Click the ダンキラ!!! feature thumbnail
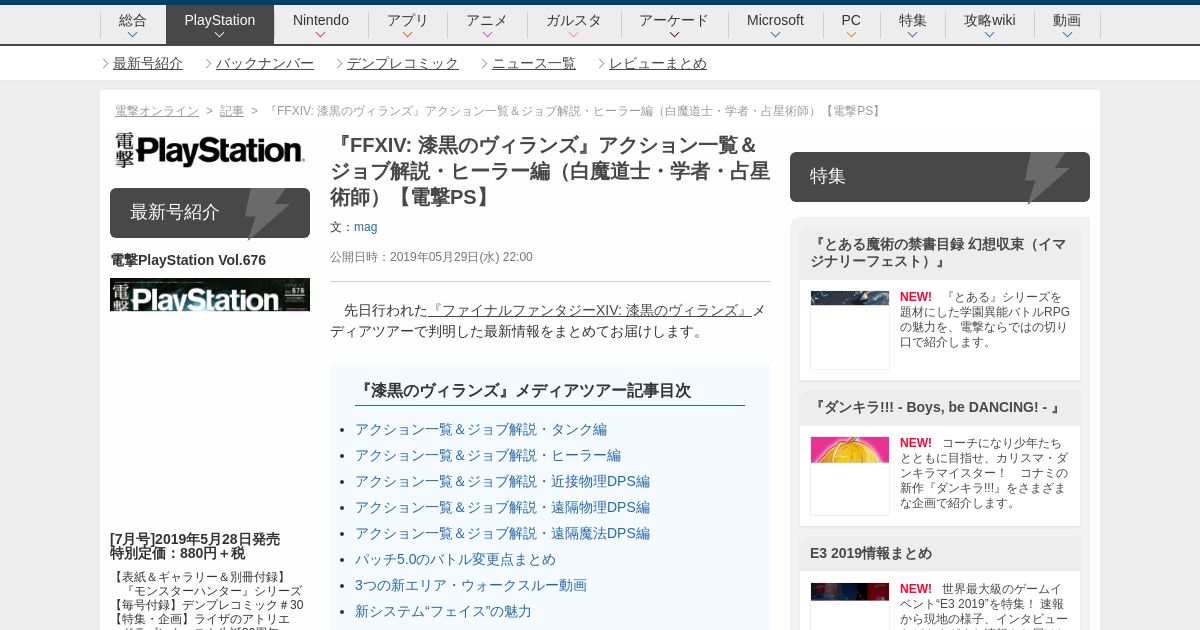 tap(850, 476)
